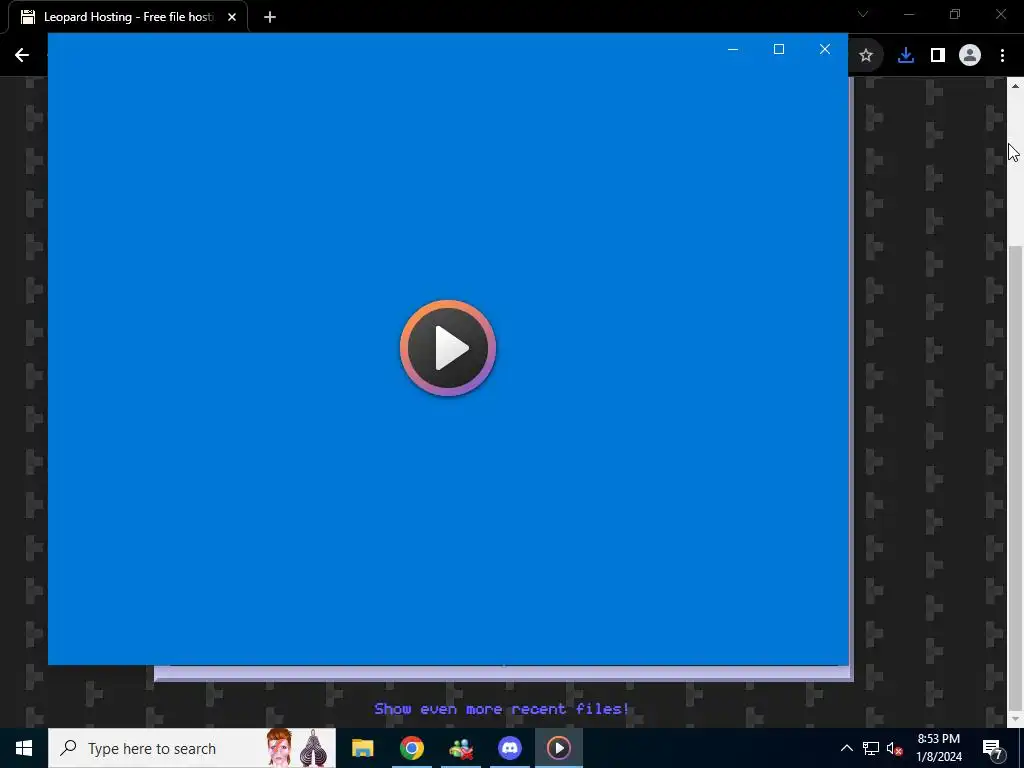Image resolution: width=1024 pixels, height=768 pixels.
Task: Expand Chrome's tab search chevron
Action: click(x=863, y=14)
